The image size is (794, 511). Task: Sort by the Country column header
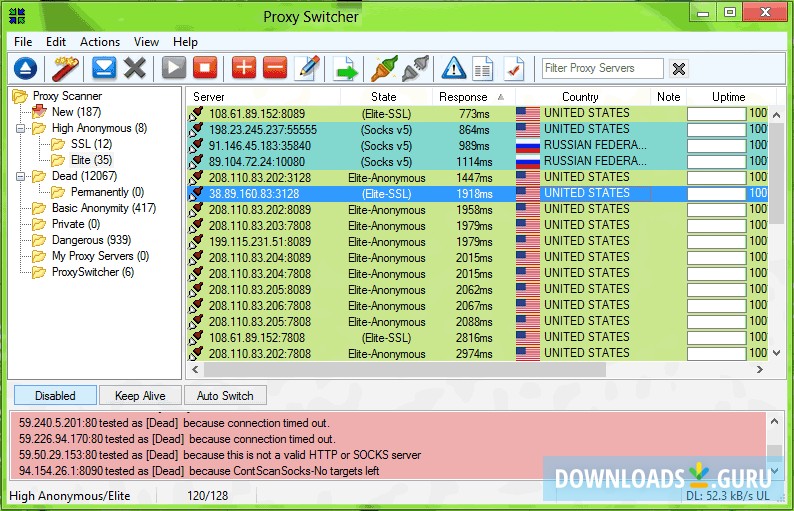582,97
